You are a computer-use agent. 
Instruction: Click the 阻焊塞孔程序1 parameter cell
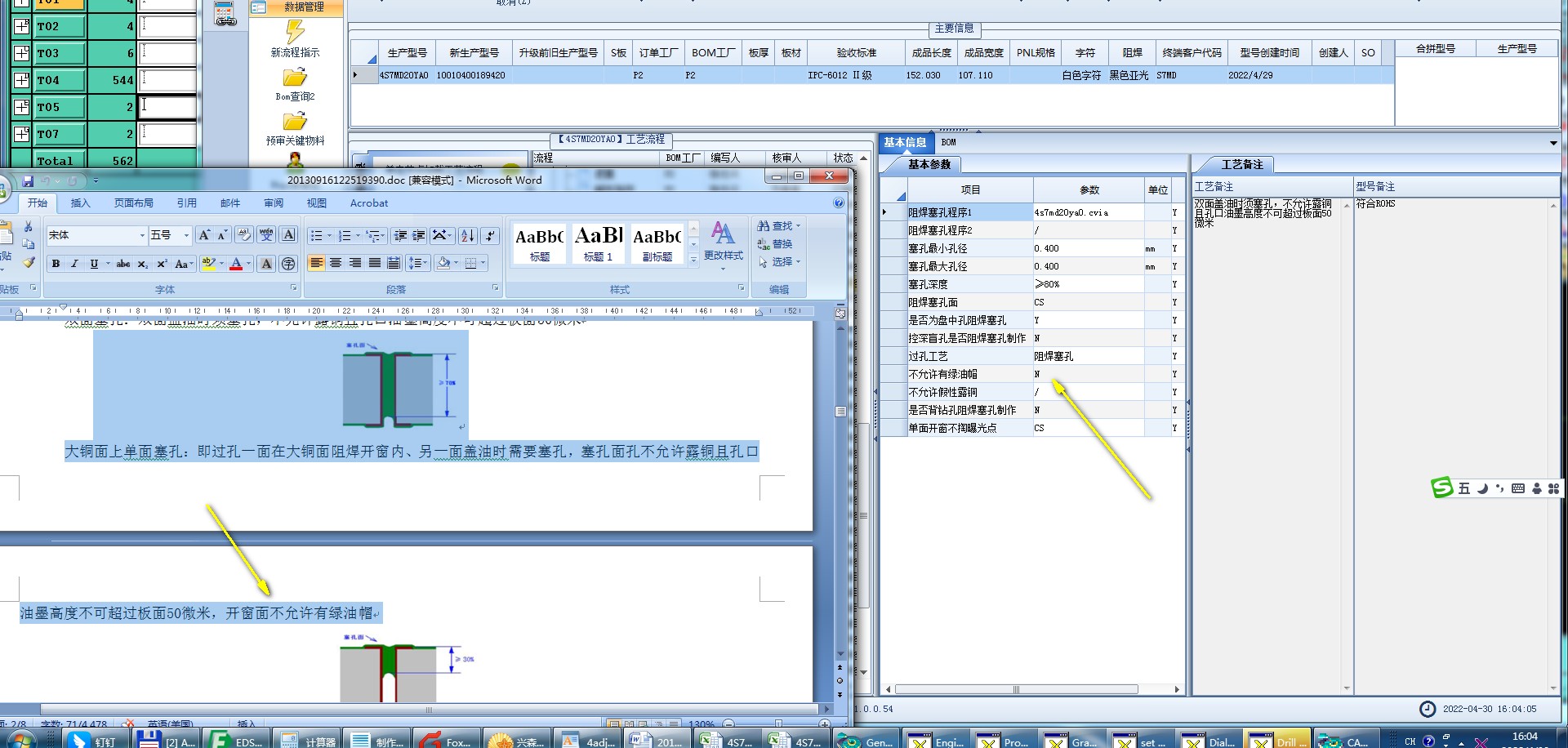point(1088,212)
